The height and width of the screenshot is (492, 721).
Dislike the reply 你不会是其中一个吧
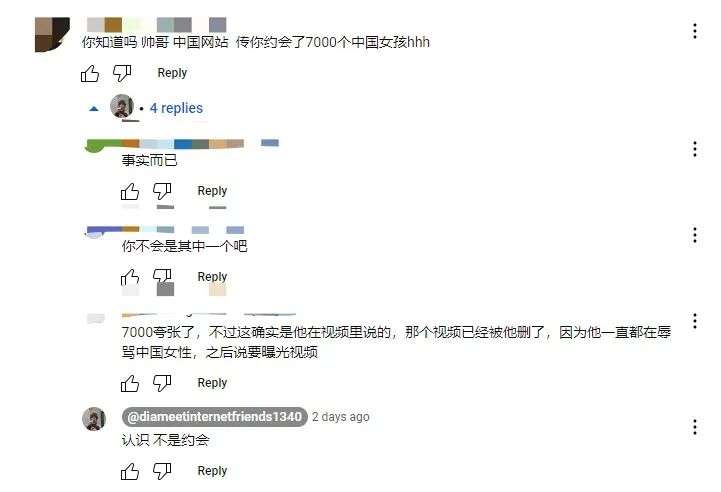tap(162, 277)
